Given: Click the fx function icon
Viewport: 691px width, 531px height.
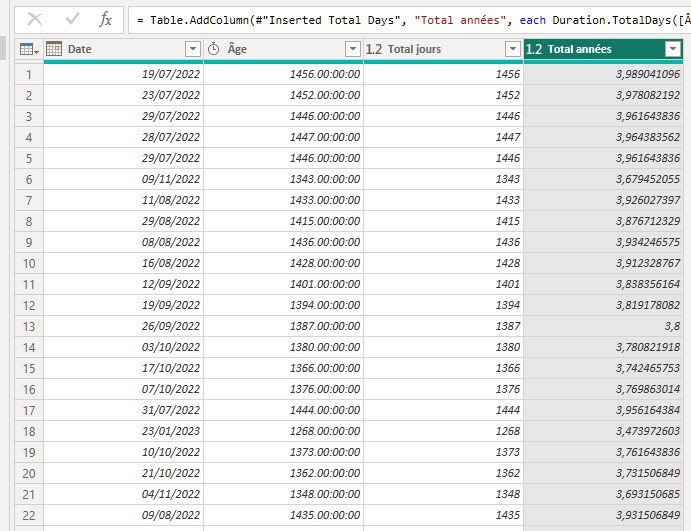Looking at the screenshot, I should 105,19.
